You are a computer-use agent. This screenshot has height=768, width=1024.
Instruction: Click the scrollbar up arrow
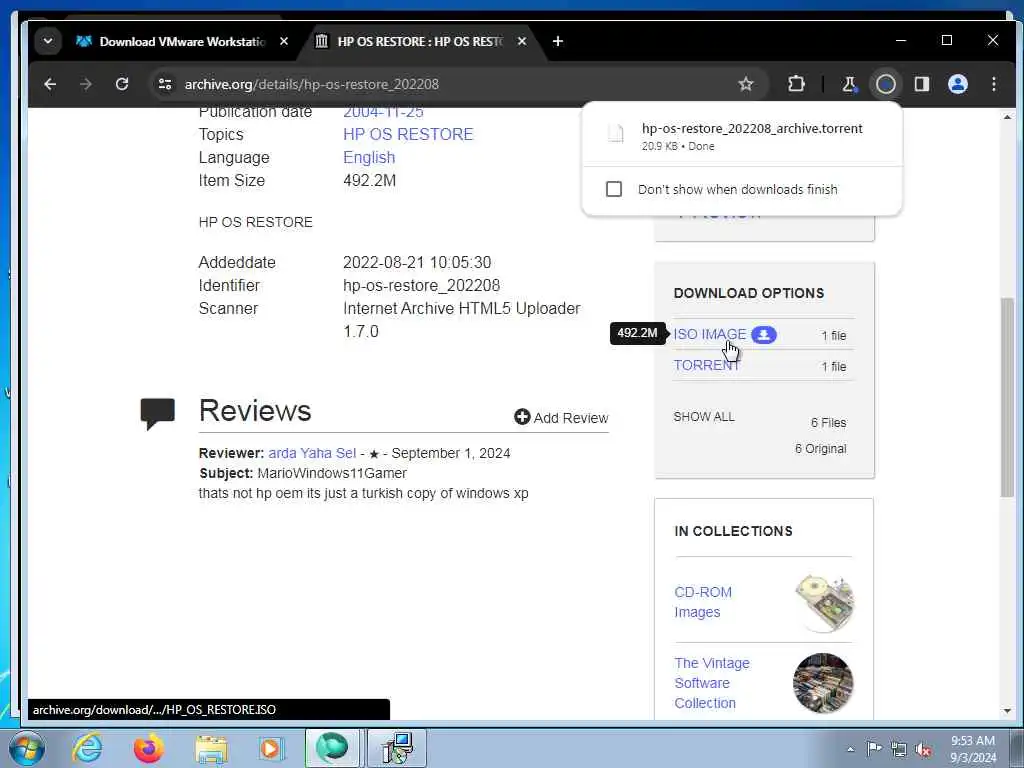[1006, 118]
